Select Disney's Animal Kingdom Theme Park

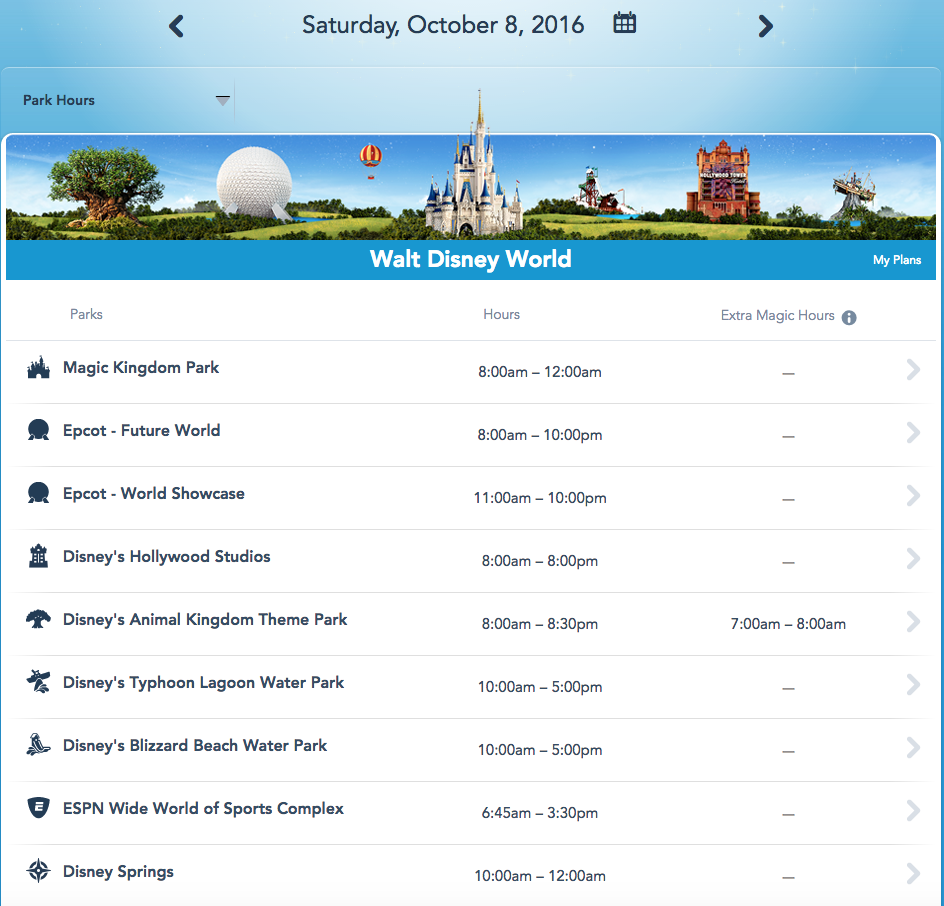(205, 620)
